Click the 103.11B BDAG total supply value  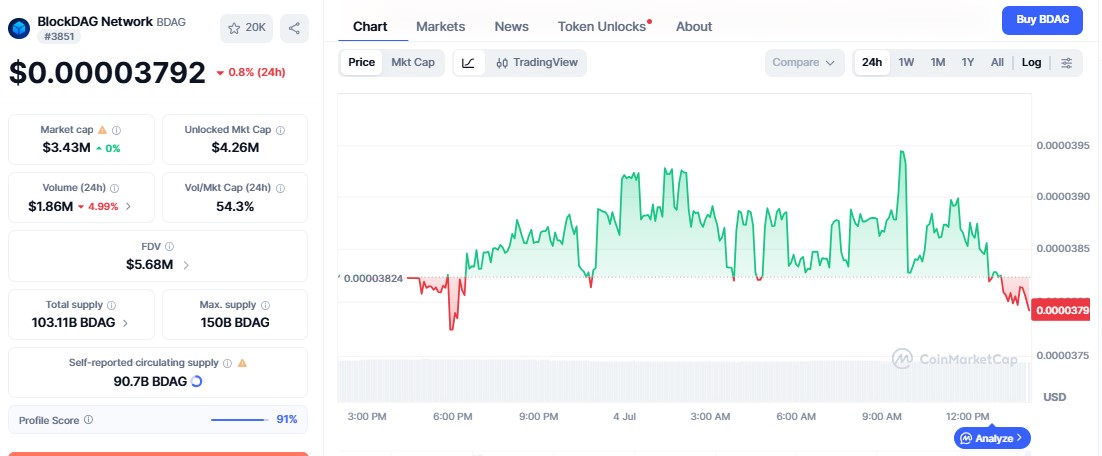tap(74, 323)
